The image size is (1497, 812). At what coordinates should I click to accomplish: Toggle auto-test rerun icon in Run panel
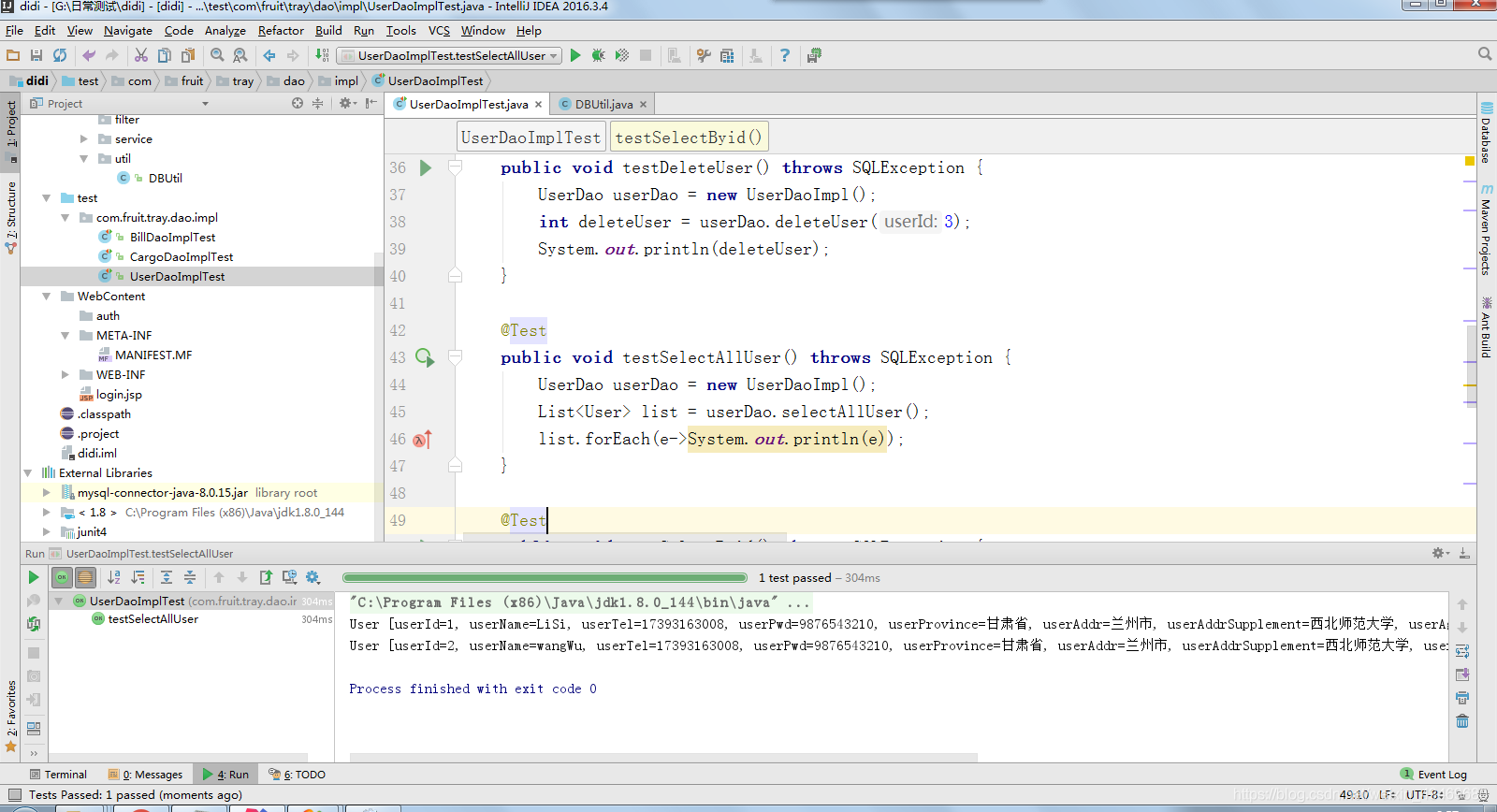tap(34, 624)
